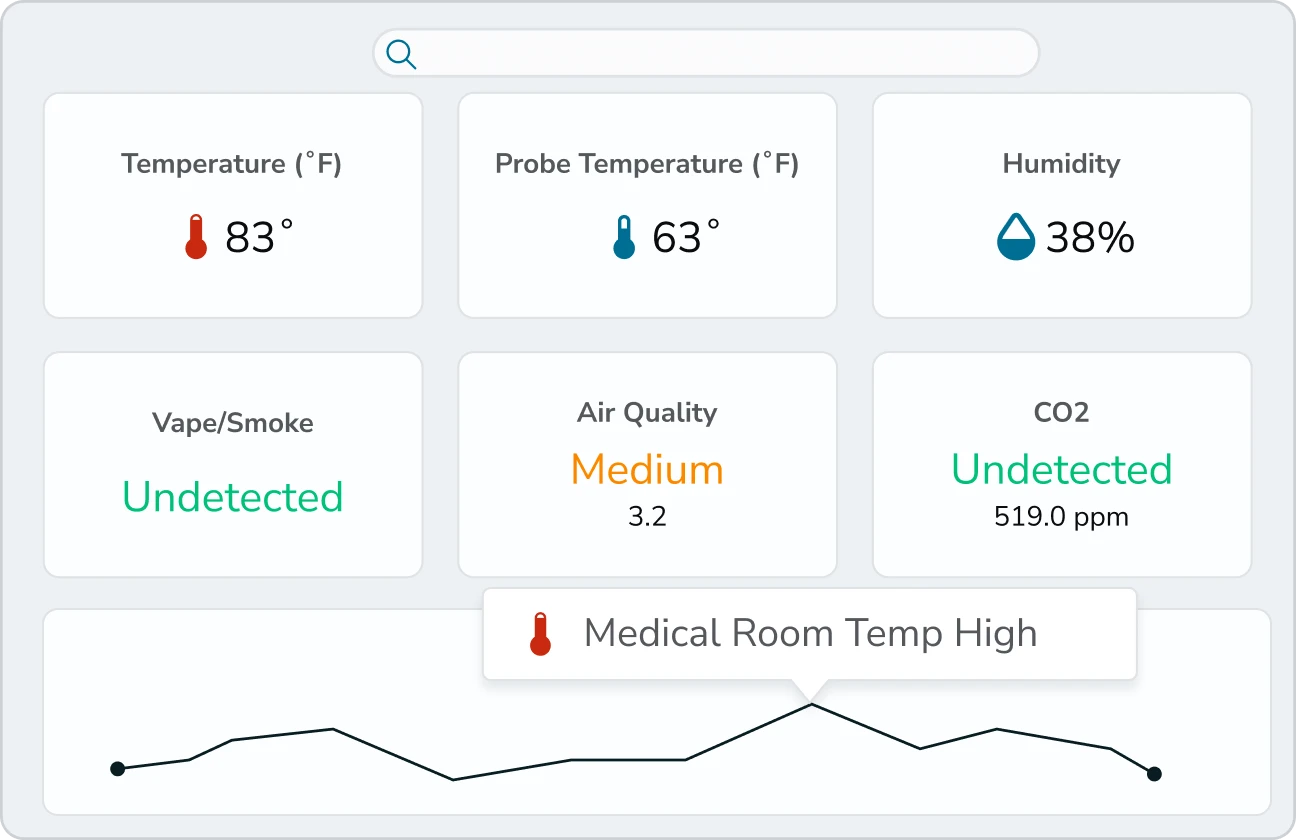Click inside the search bar field

[720, 53]
